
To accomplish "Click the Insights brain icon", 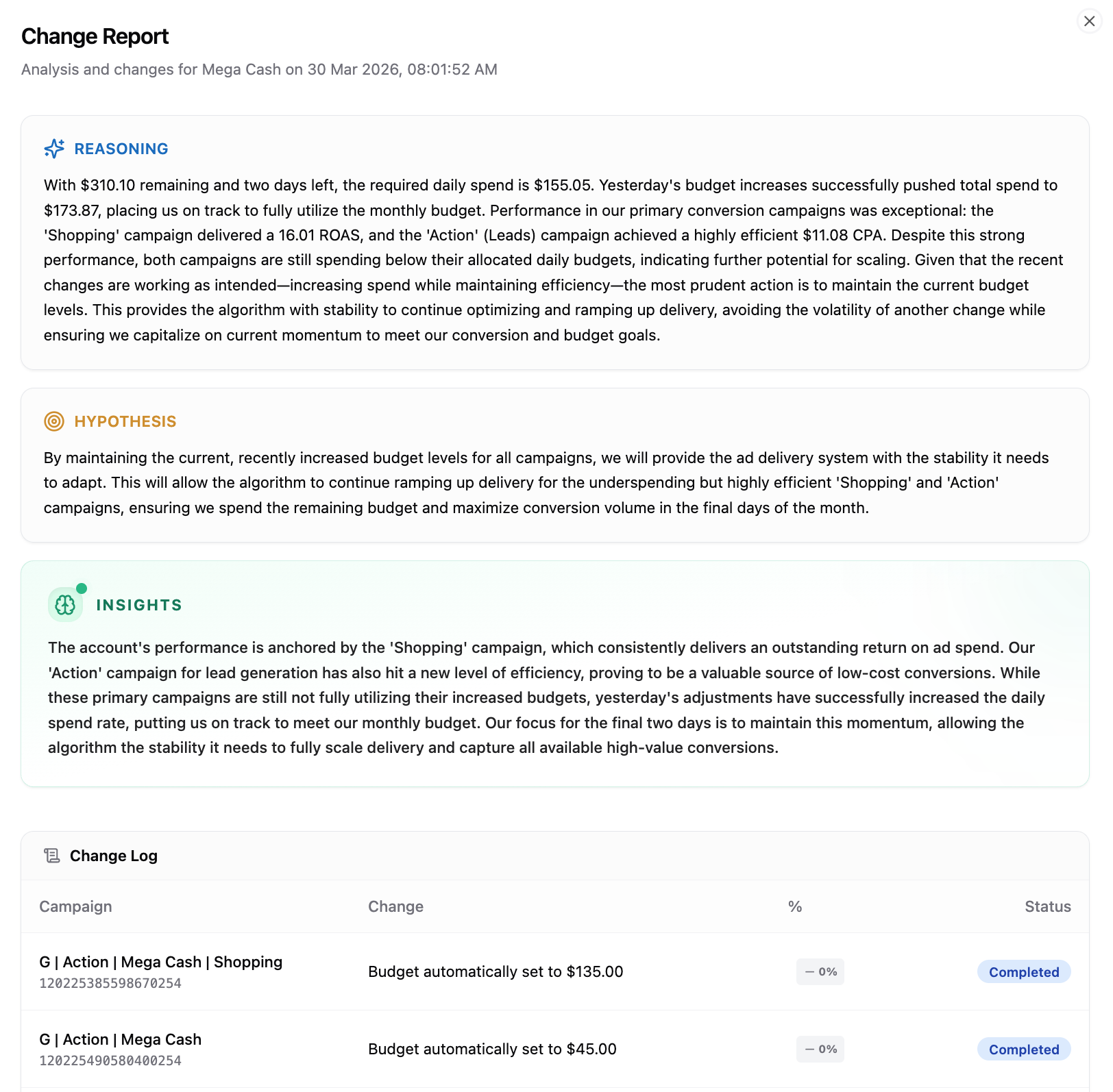I will 65,605.
